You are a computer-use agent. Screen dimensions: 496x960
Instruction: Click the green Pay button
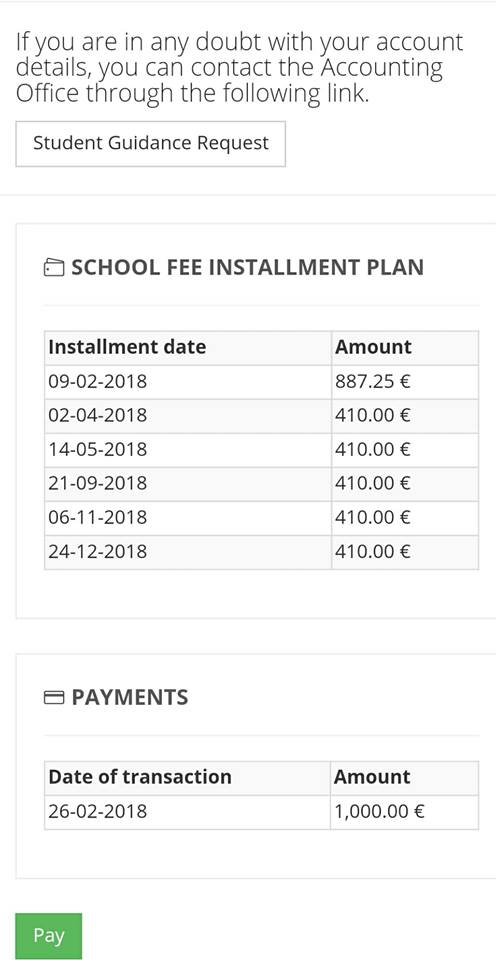click(x=48, y=936)
